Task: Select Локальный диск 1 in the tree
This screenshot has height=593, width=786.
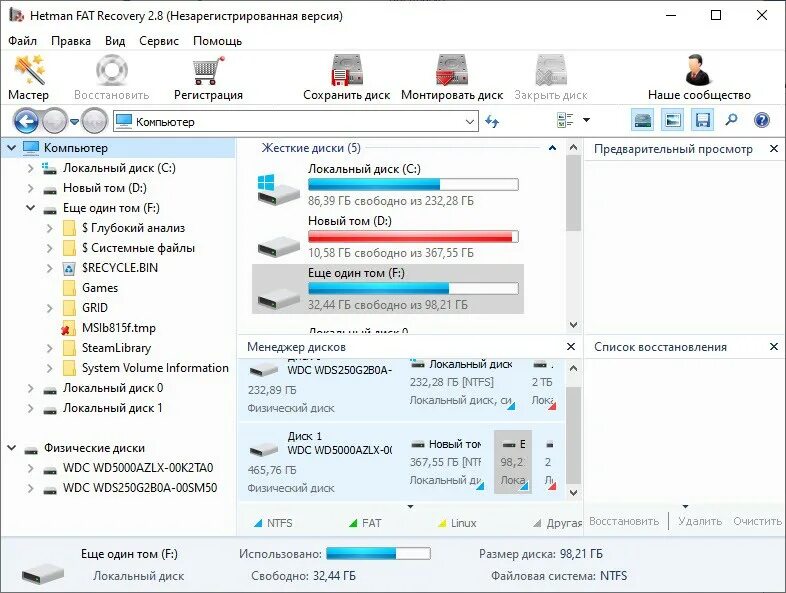Action: [113, 408]
